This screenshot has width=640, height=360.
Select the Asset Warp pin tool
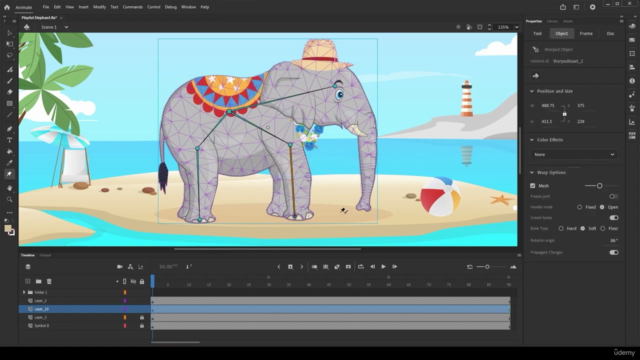tap(9, 174)
